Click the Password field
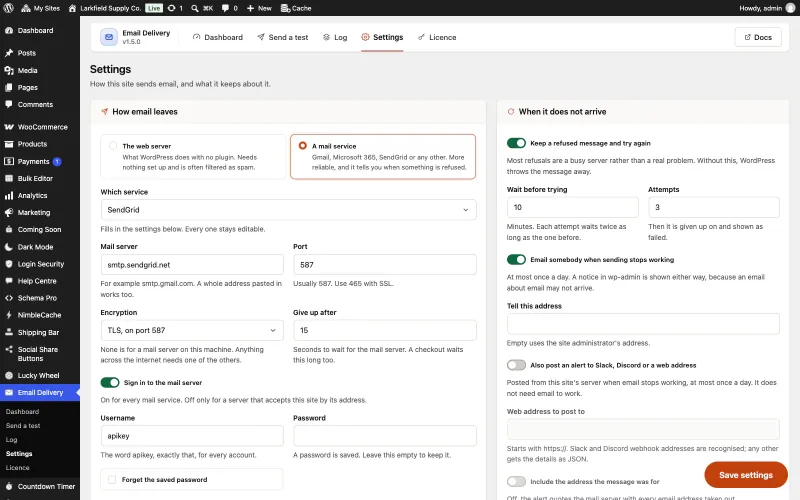800x500 pixels. 385,436
